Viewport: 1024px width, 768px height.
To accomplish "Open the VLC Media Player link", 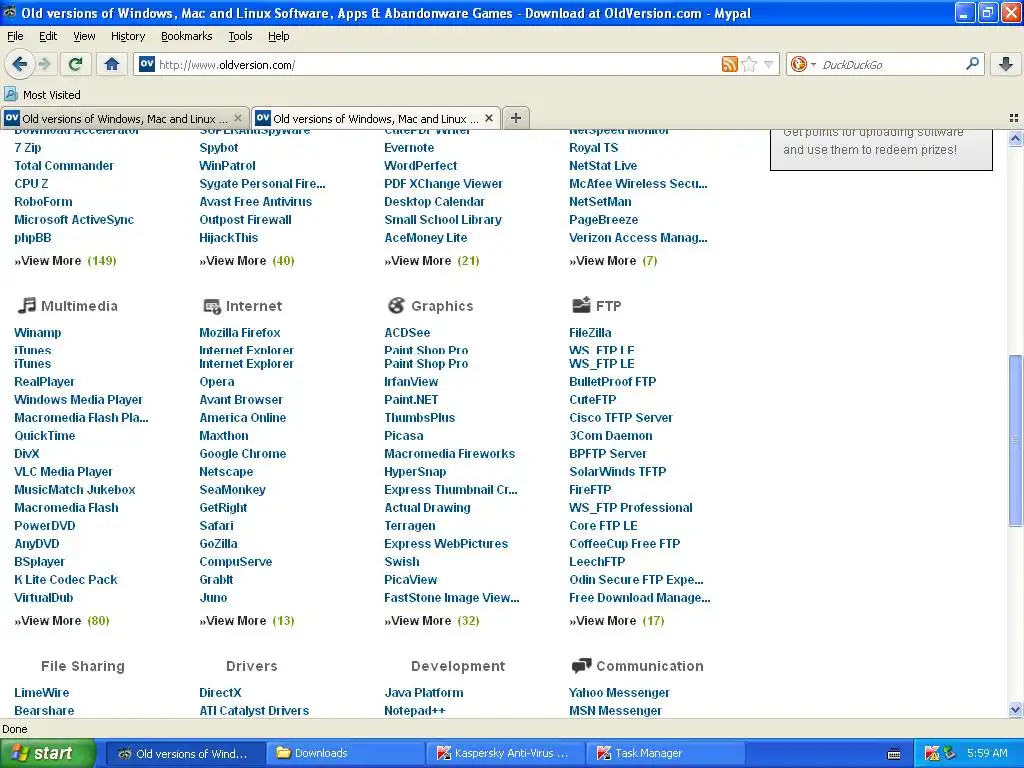I will pyautogui.click(x=63, y=472).
